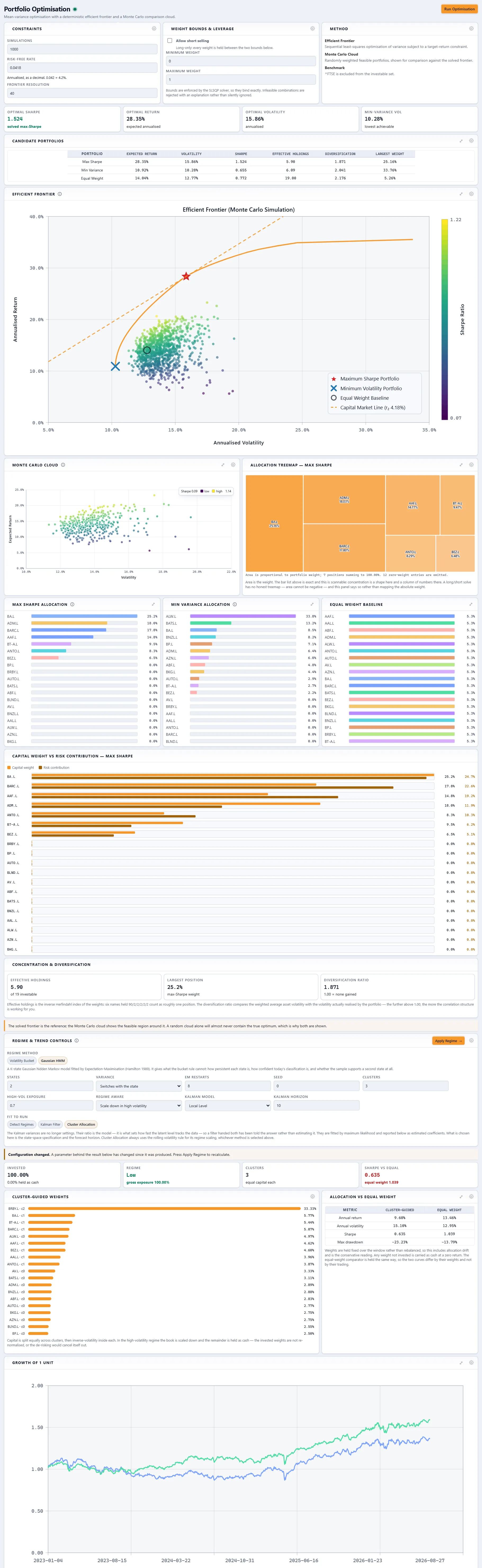Expand the Min Variance Allocation panel
The height and width of the screenshot is (1568, 482).
click(312, 605)
